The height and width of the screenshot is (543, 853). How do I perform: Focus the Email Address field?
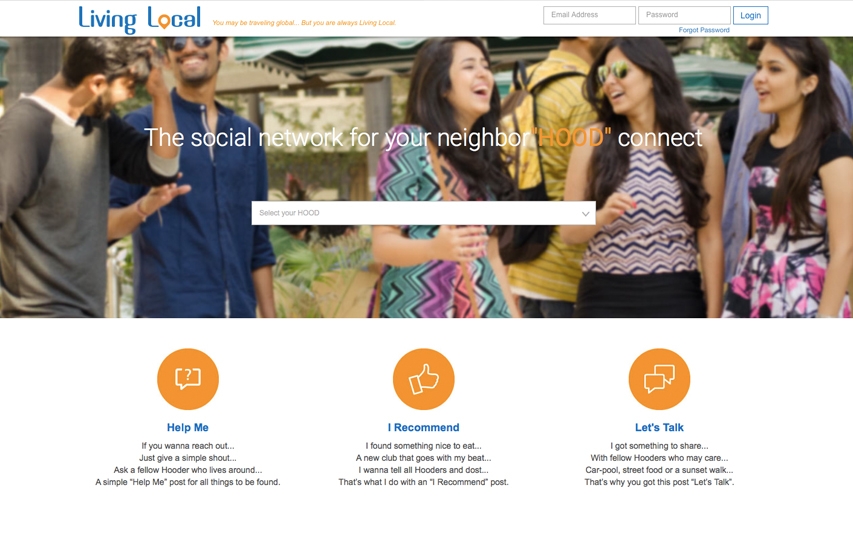pyautogui.click(x=589, y=15)
